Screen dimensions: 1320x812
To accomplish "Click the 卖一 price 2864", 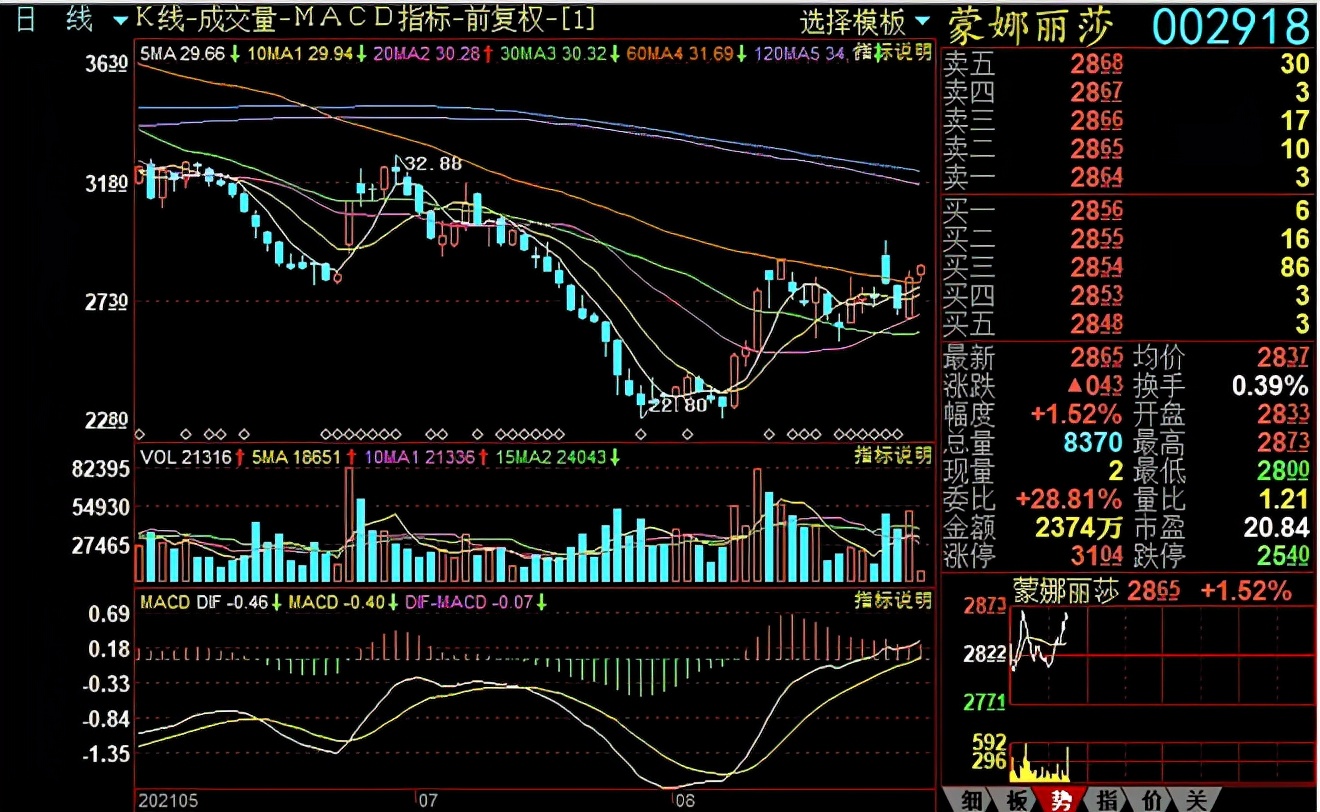I will click(1096, 178).
